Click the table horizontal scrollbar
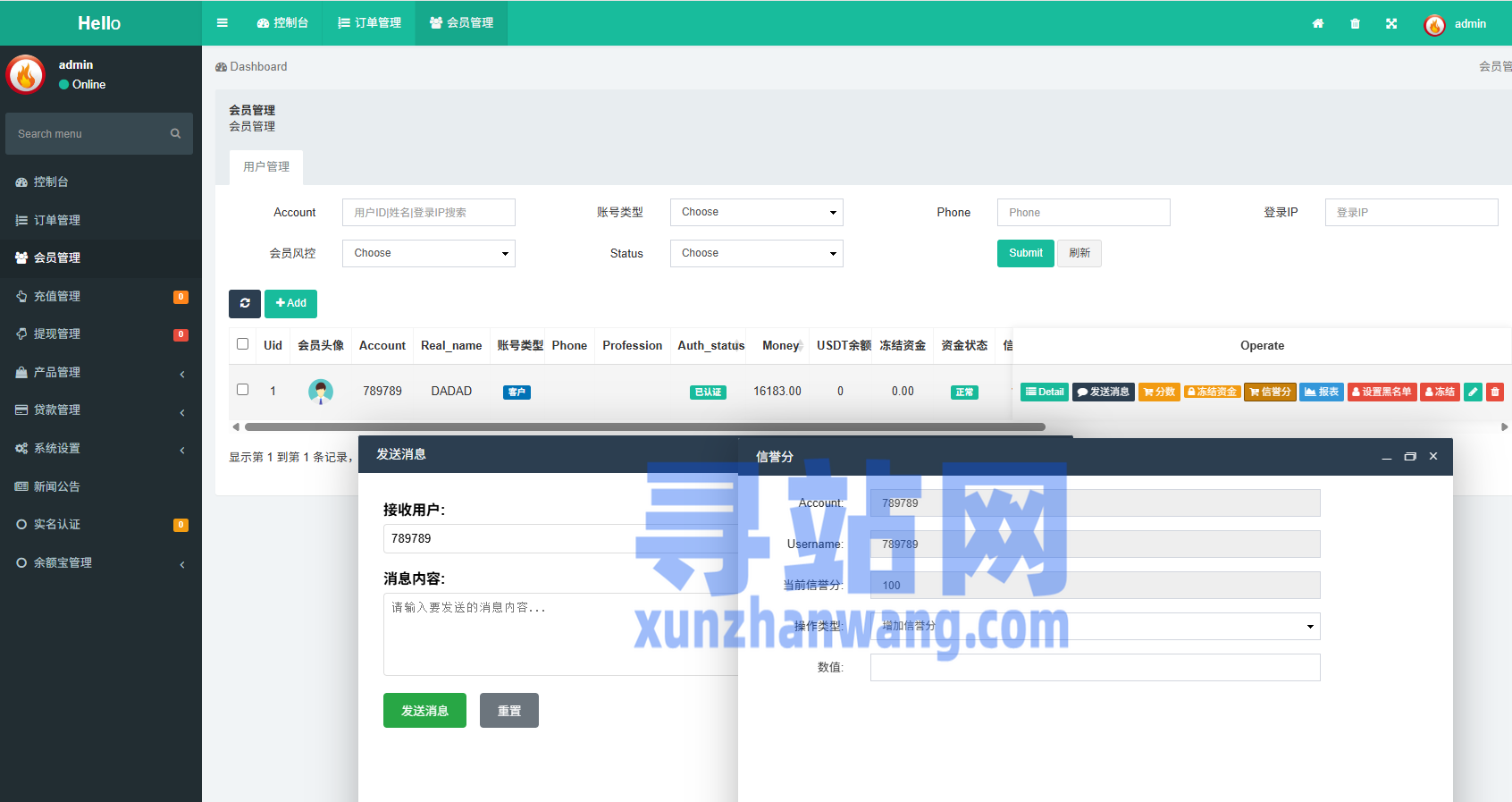The height and width of the screenshot is (802, 1512). [x=644, y=427]
